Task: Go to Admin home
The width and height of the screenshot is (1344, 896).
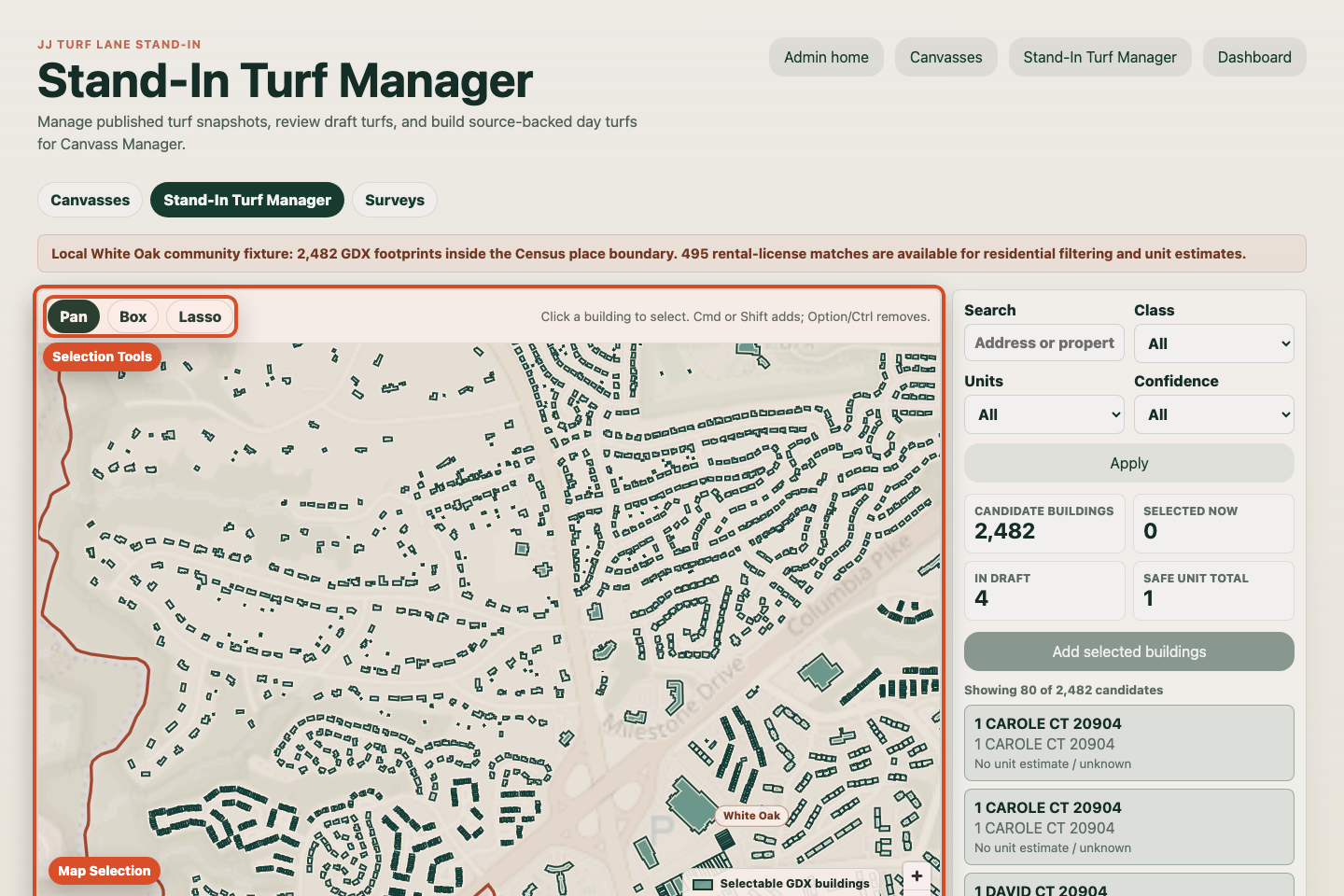Action: [x=826, y=57]
